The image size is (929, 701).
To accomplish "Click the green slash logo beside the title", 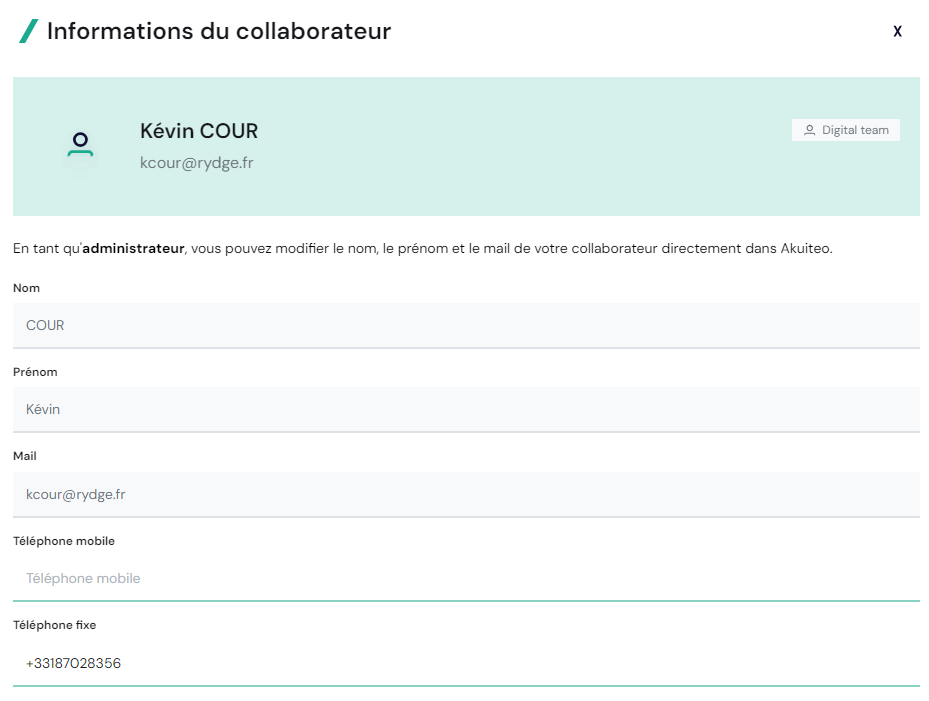I will 29,31.
